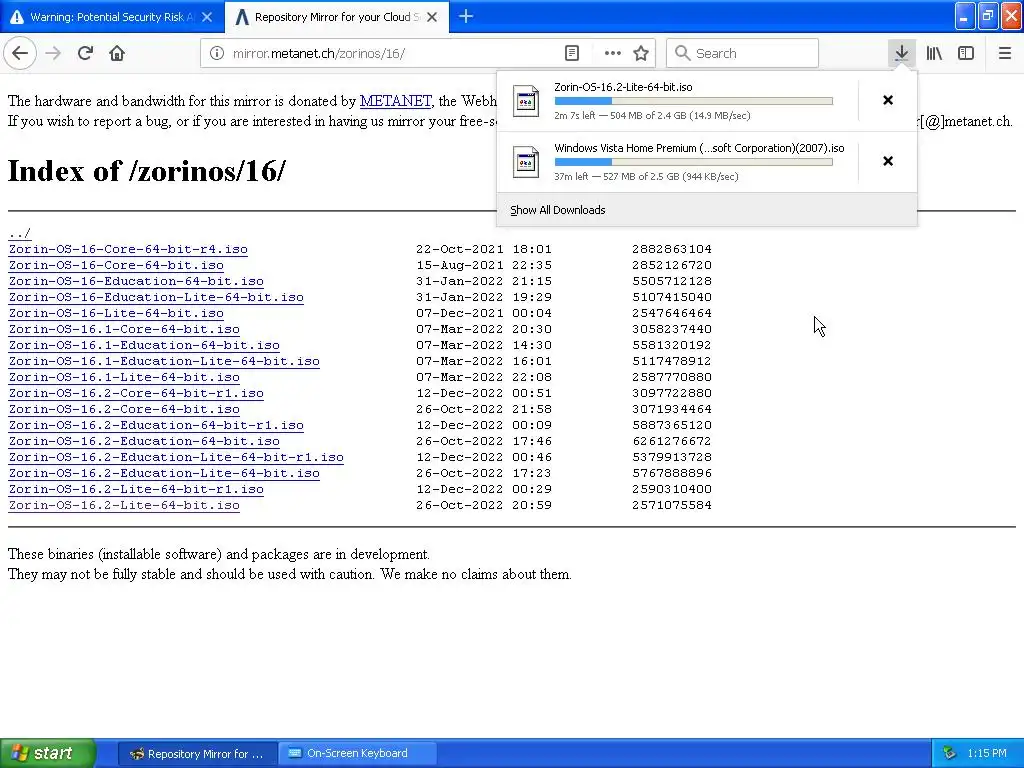
Task: Select the date 22-Oct-2021 18:01
Action: click(484, 249)
